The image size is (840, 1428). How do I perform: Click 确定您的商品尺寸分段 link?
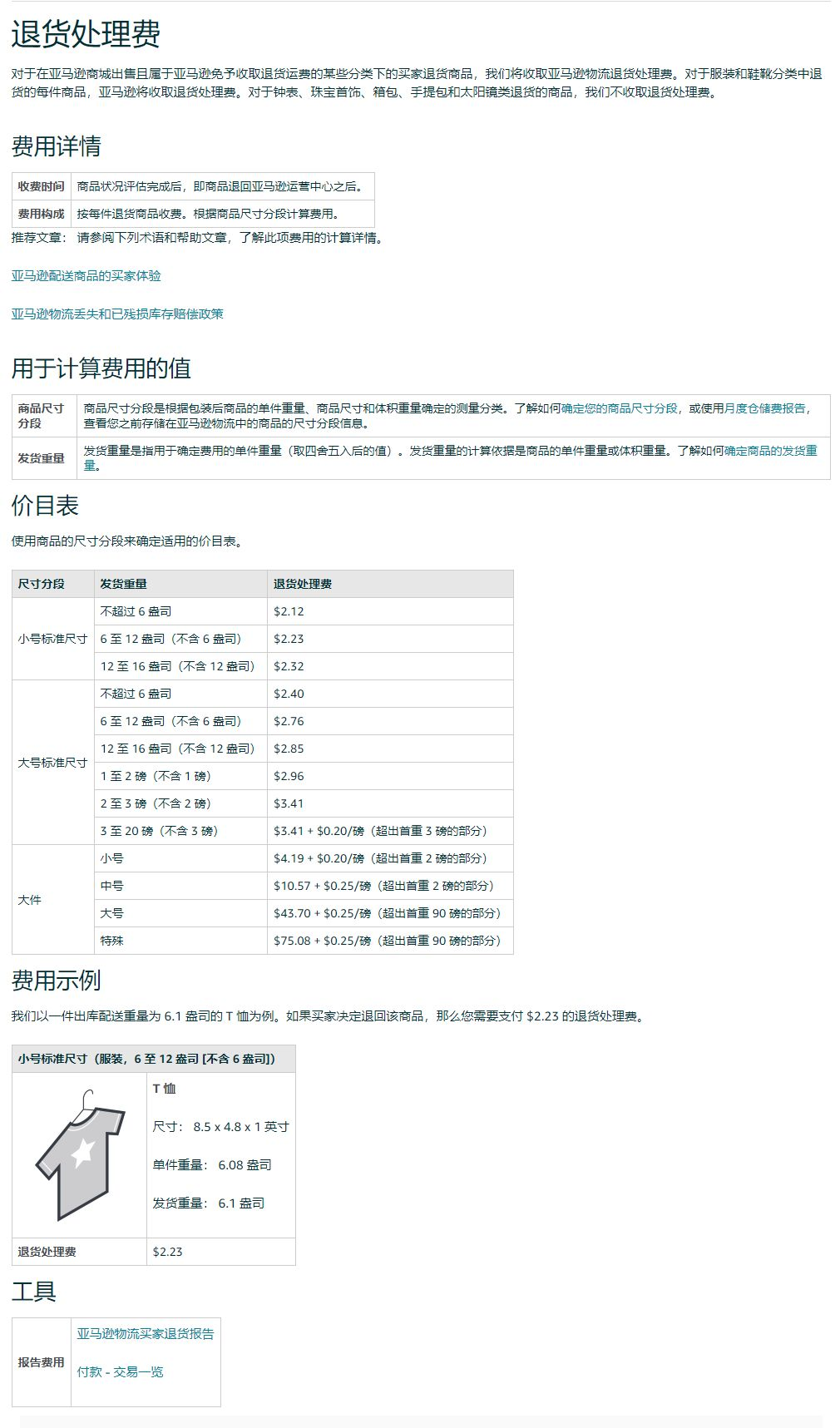point(620,408)
